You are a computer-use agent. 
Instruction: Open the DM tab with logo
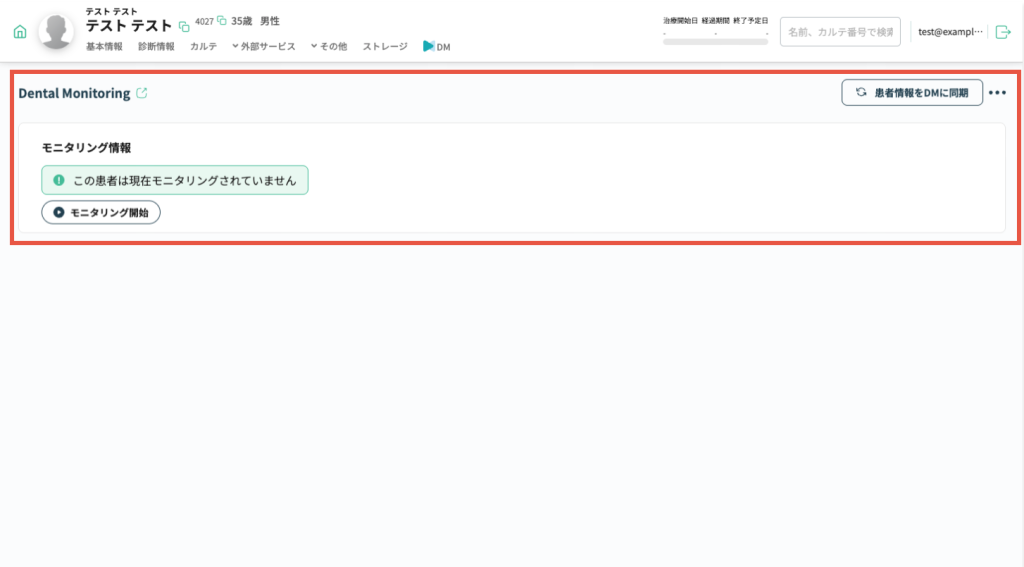437,47
